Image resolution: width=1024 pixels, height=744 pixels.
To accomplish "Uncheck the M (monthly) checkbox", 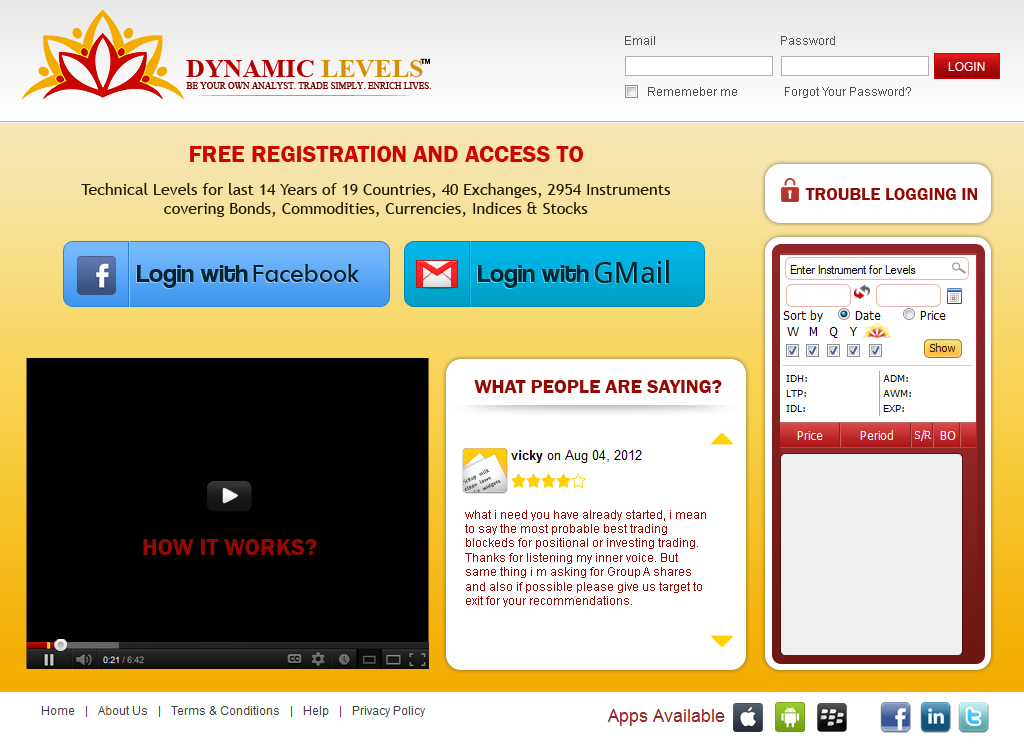I will [812, 351].
